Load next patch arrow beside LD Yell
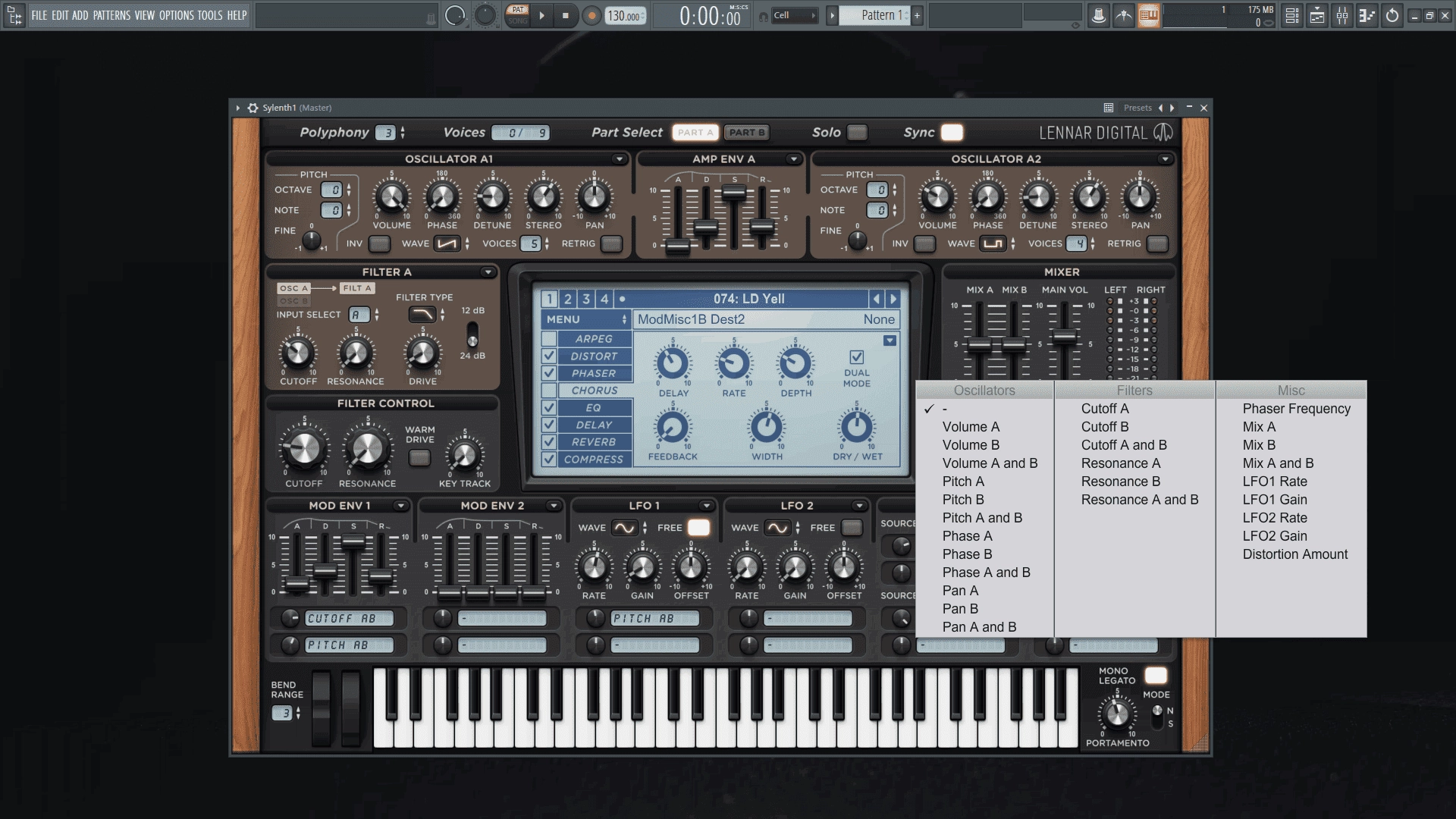1456x819 pixels. coord(893,299)
